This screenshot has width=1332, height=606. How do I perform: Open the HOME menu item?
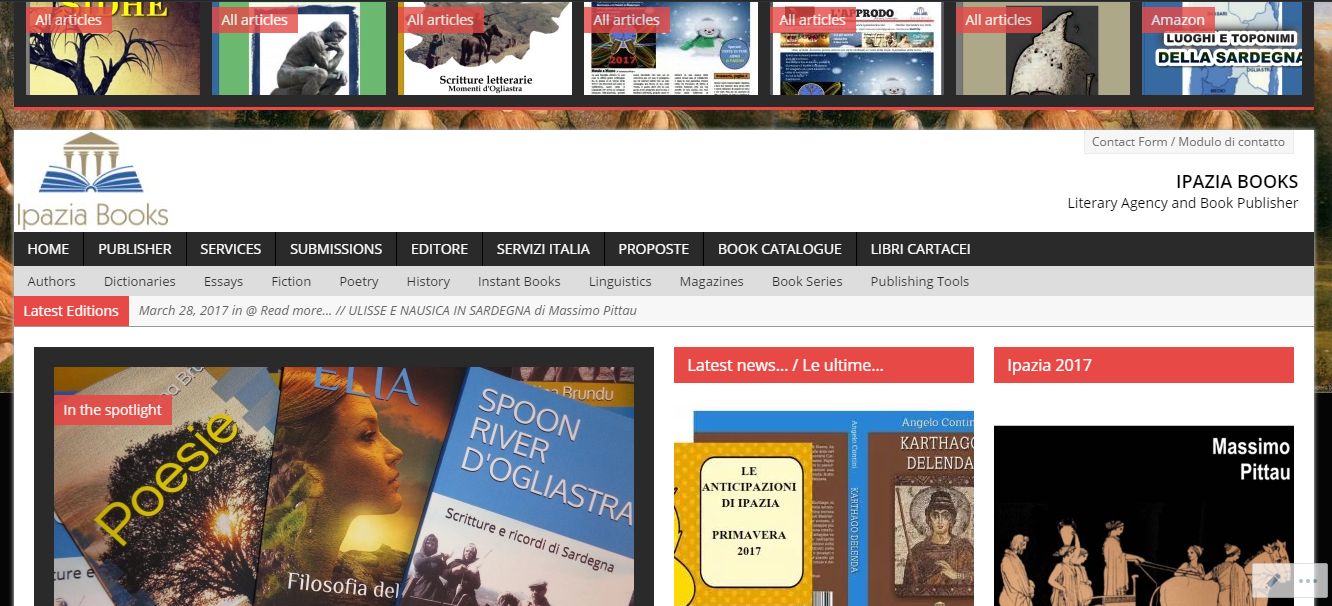[x=48, y=249]
